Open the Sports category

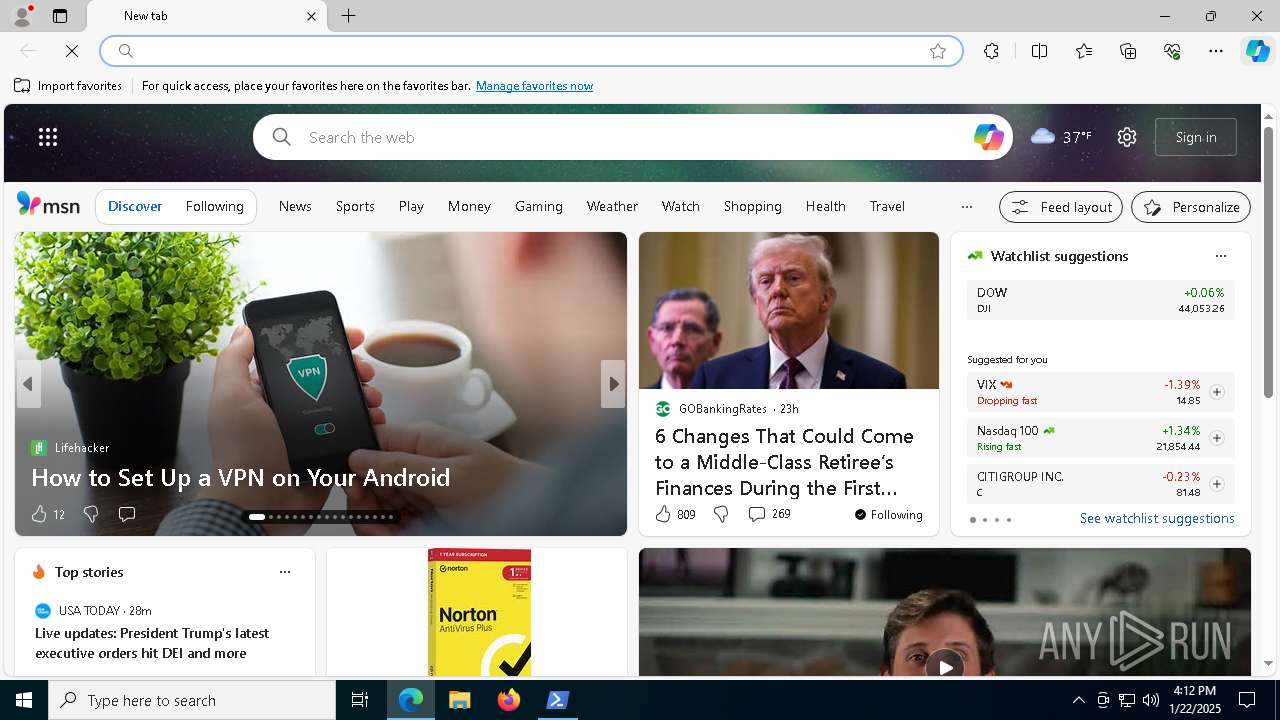(355, 206)
